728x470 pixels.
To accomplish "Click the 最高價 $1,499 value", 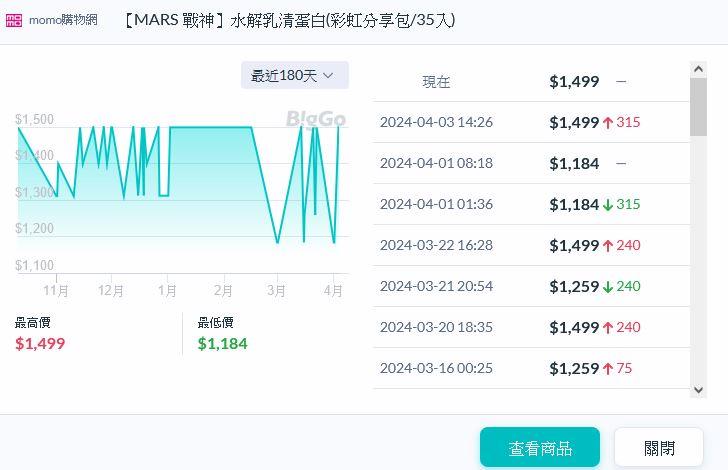I will pyautogui.click(x=40, y=343).
